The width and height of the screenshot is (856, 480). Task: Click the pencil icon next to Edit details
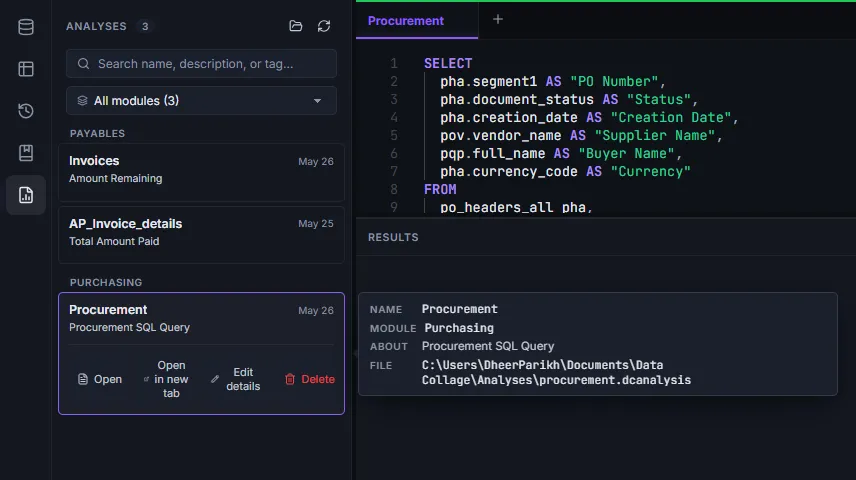coord(215,379)
